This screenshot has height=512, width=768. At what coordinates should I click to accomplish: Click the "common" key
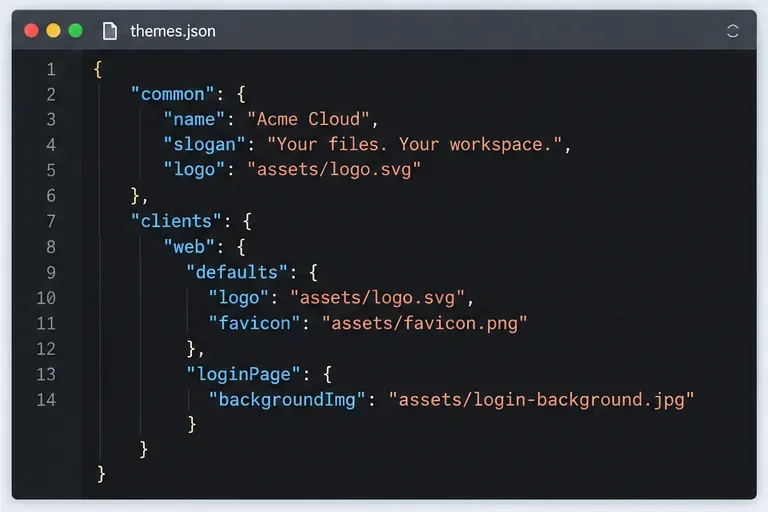click(172, 94)
